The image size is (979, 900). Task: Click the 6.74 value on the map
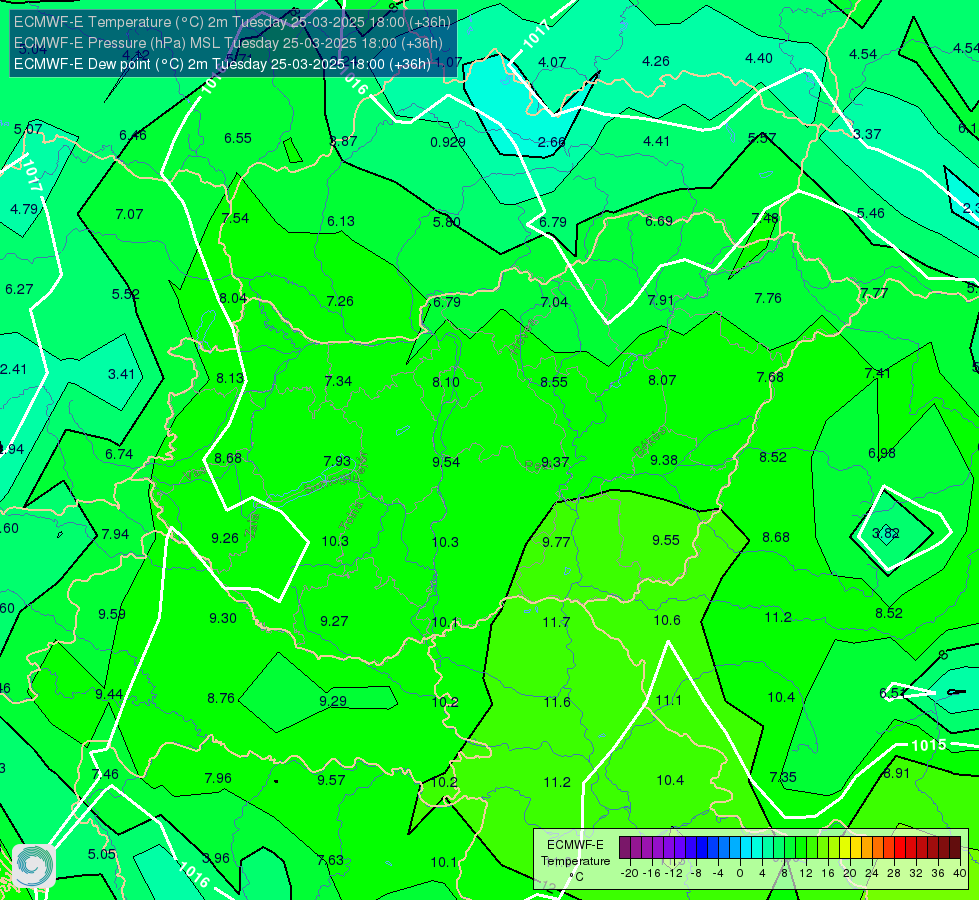119,455
